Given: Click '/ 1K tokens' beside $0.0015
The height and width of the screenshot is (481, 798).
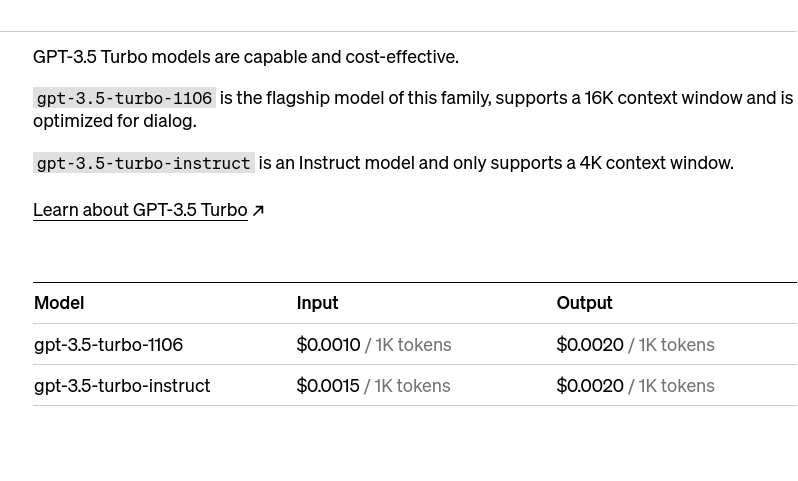Looking at the screenshot, I should tap(407, 386).
